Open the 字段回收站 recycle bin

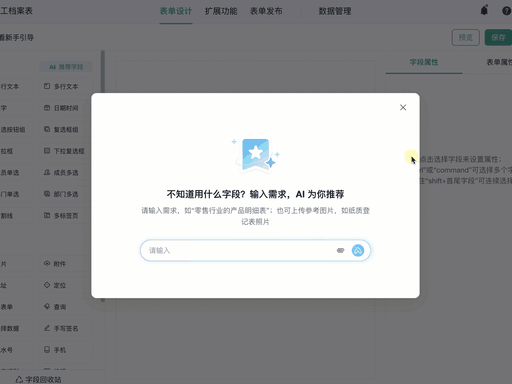pyautogui.click(x=39, y=380)
